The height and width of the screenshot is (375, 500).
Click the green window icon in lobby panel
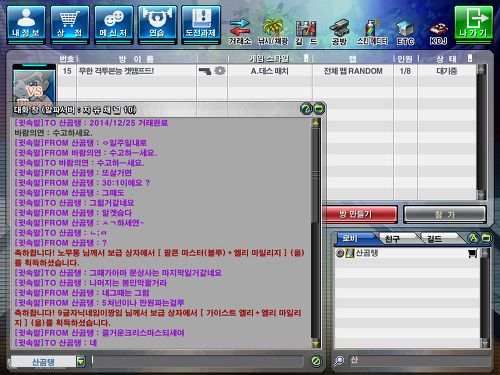(x=486, y=238)
